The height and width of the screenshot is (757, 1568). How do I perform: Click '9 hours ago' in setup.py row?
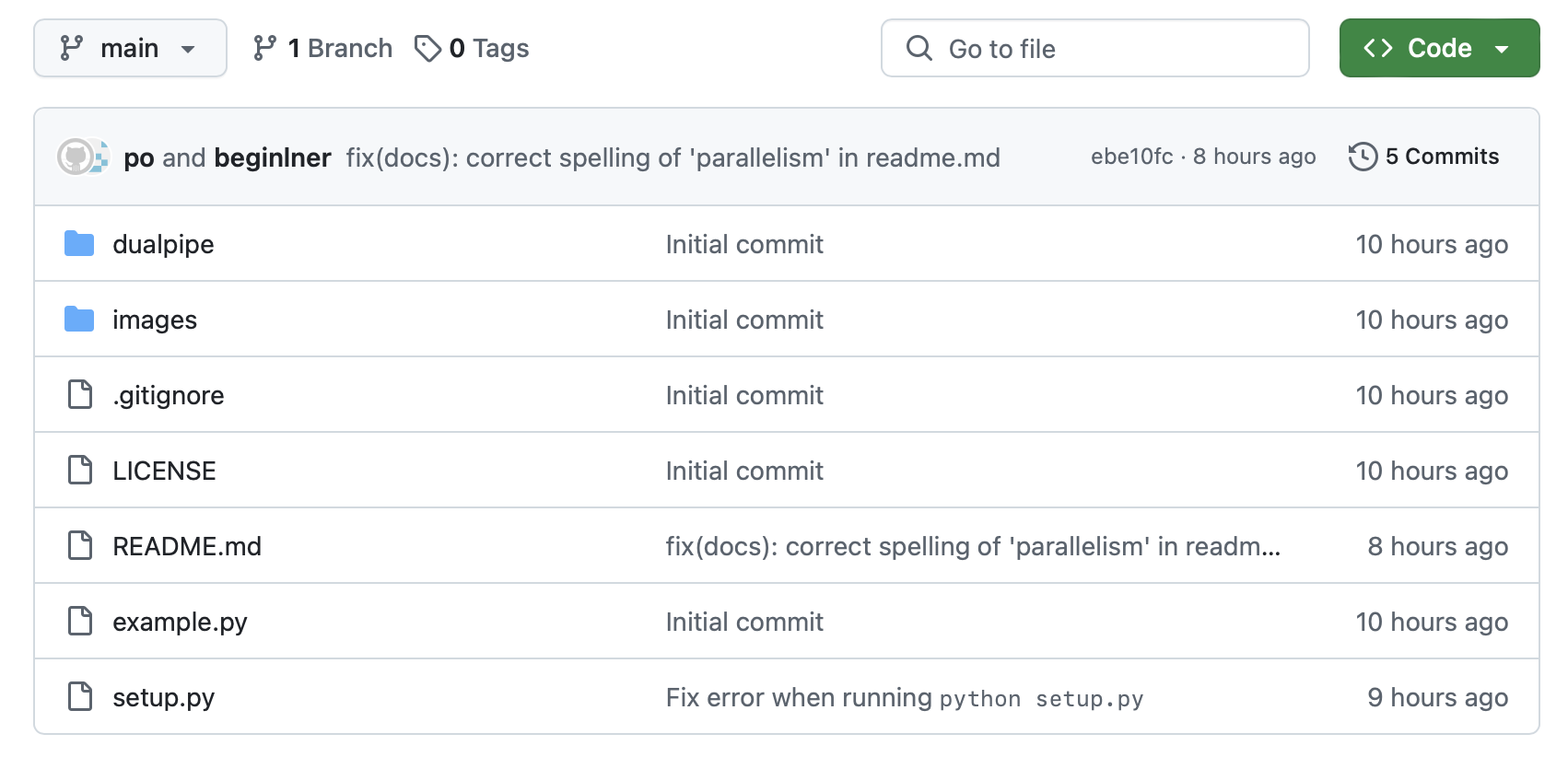coord(1437,697)
